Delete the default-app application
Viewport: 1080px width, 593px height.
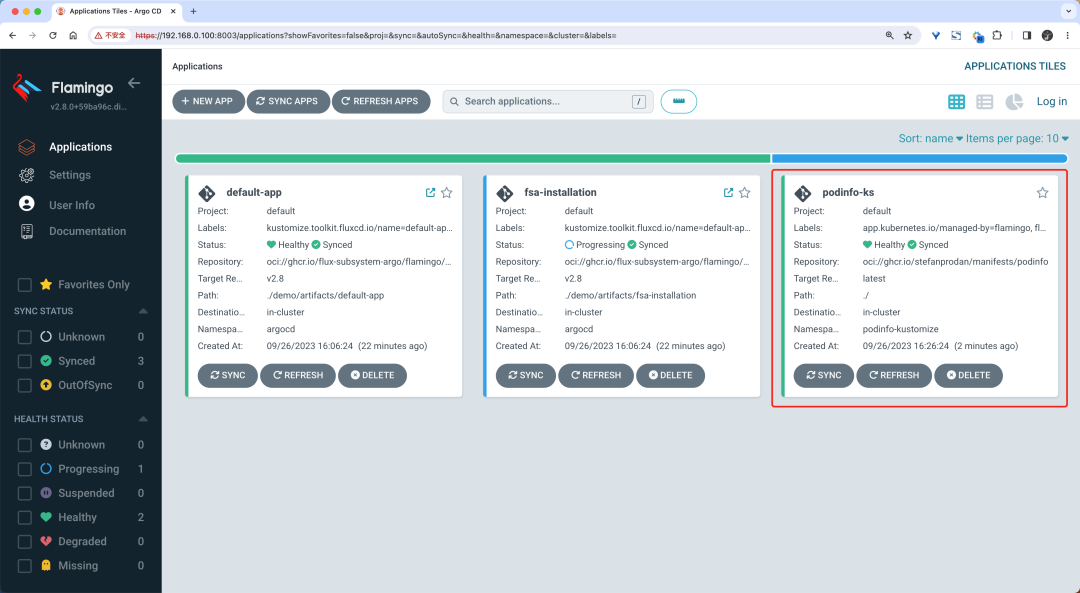click(x=373, y=375)
